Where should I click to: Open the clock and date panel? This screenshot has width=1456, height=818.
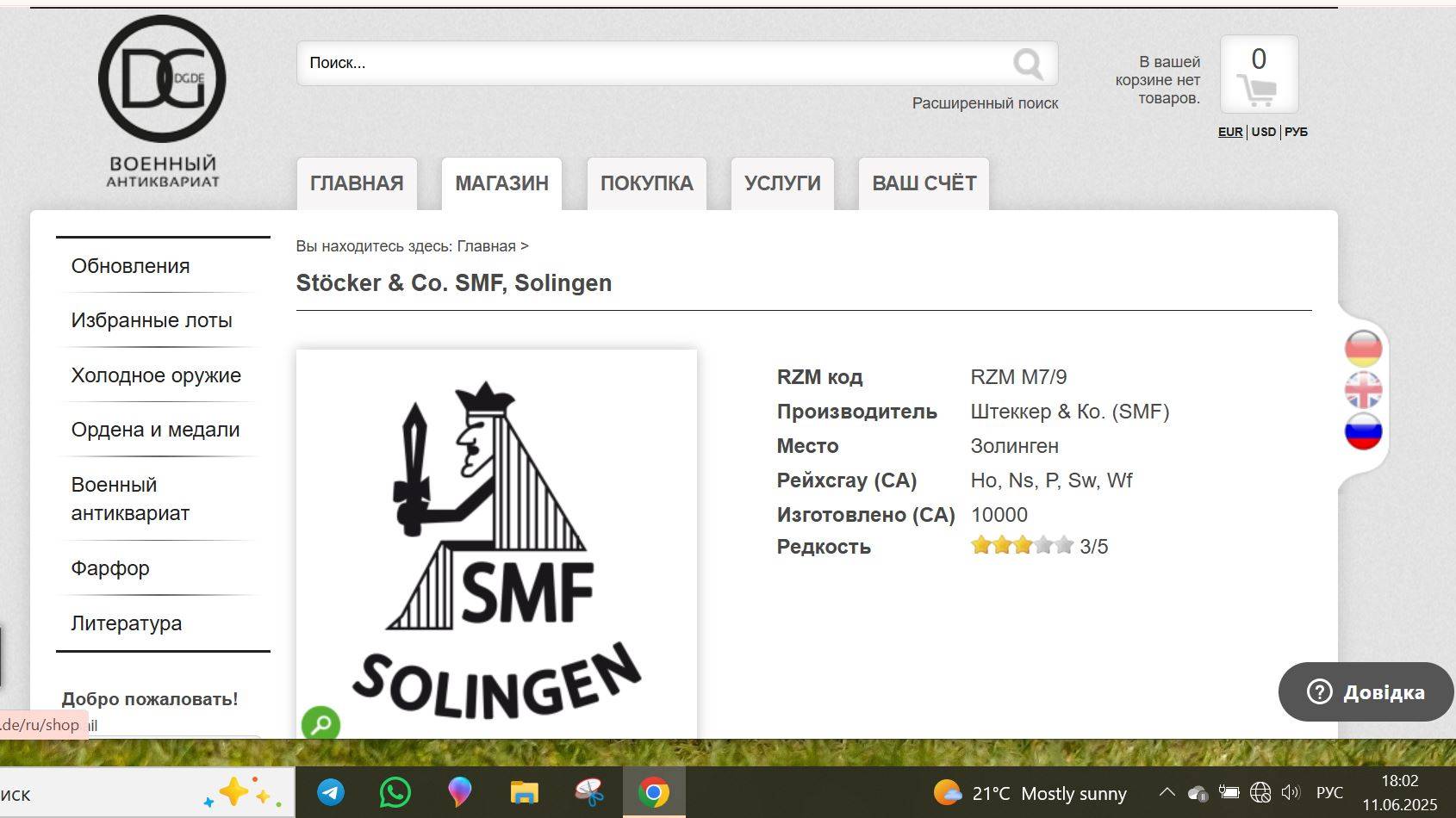point(1399,793)
